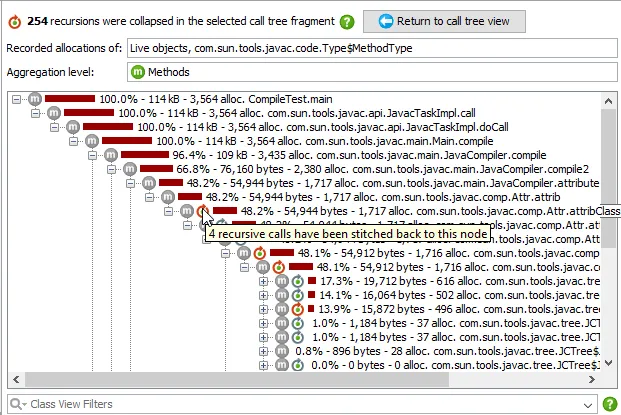
Task: Select the 13.9% 496 alloc row
Action: coord(459,309)
